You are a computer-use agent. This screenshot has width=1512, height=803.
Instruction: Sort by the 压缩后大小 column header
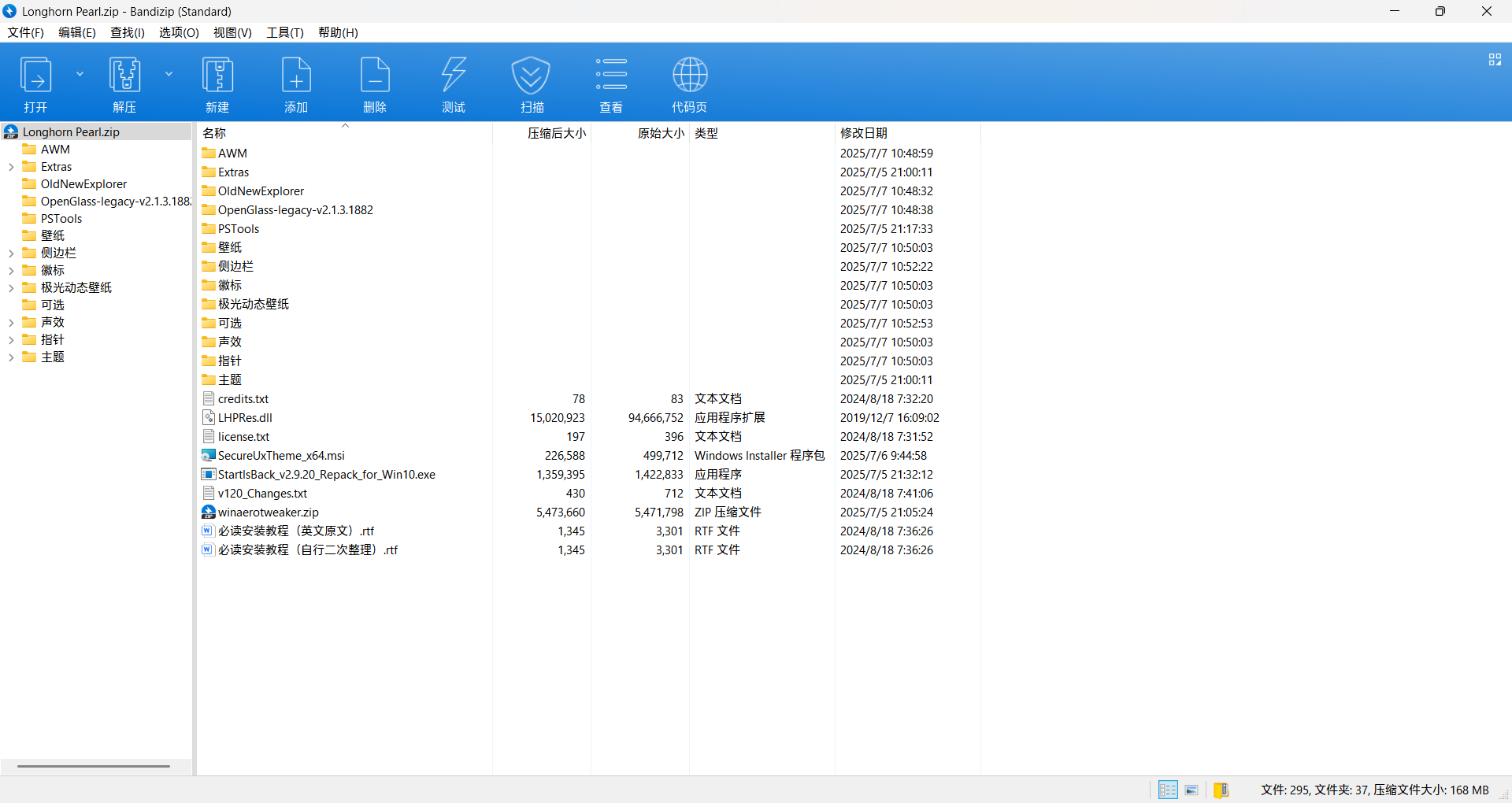coord(542,133)
